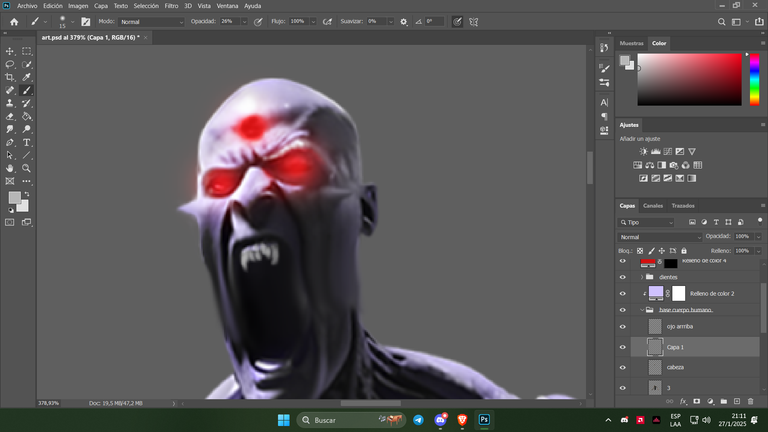Switch to the Trazados tab
The width and height of the screenshot is (768, 432).
point(683,206)
